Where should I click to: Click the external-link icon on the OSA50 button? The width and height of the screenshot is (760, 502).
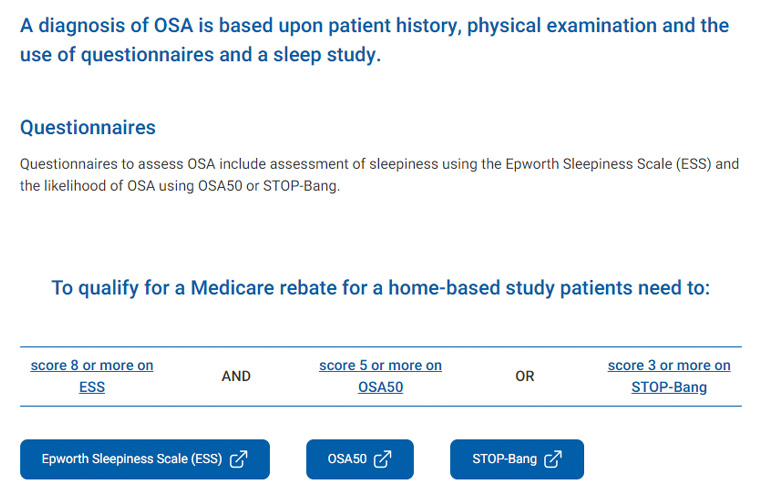(x=383, y=460)
